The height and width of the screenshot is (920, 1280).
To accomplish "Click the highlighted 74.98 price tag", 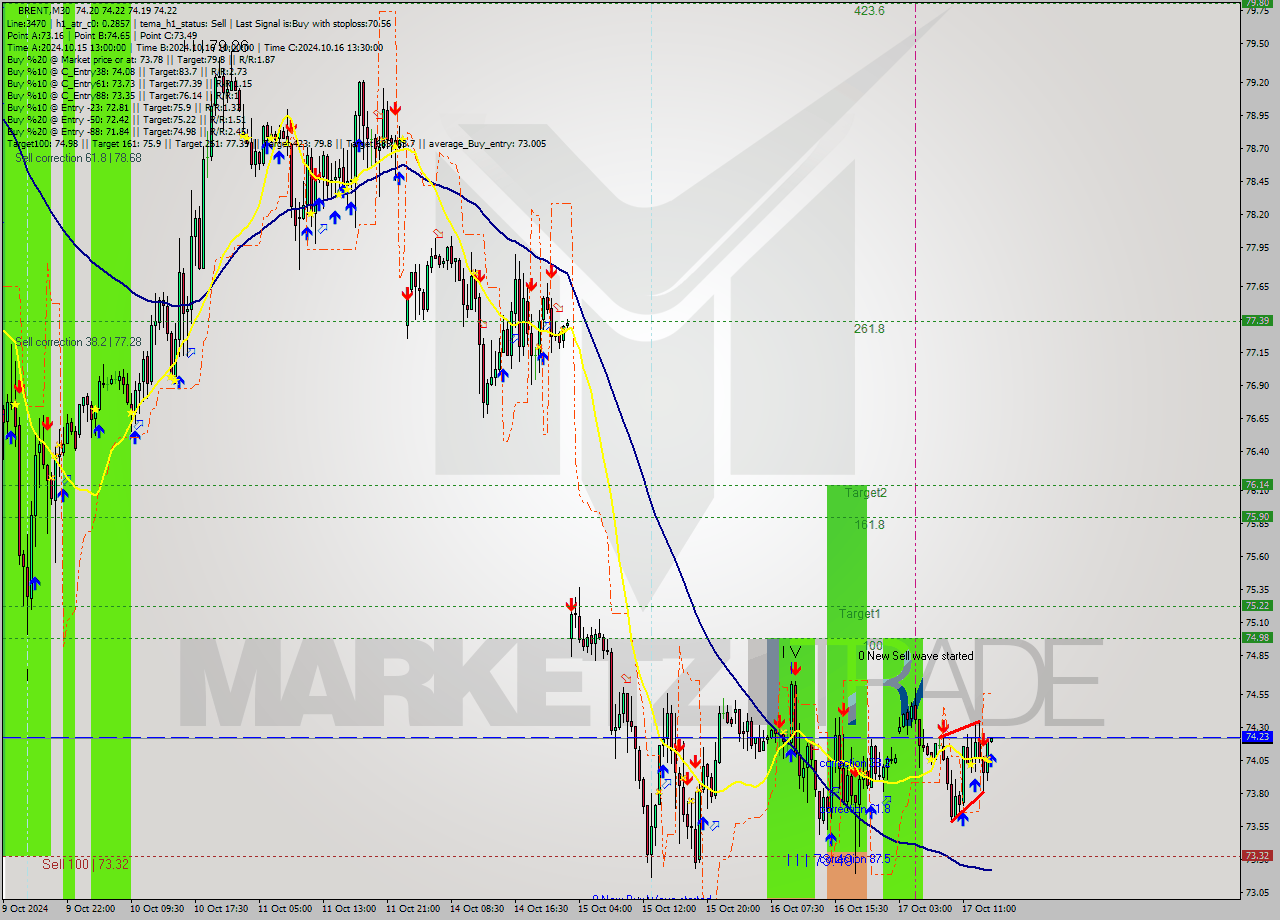I will point(1257,637).
